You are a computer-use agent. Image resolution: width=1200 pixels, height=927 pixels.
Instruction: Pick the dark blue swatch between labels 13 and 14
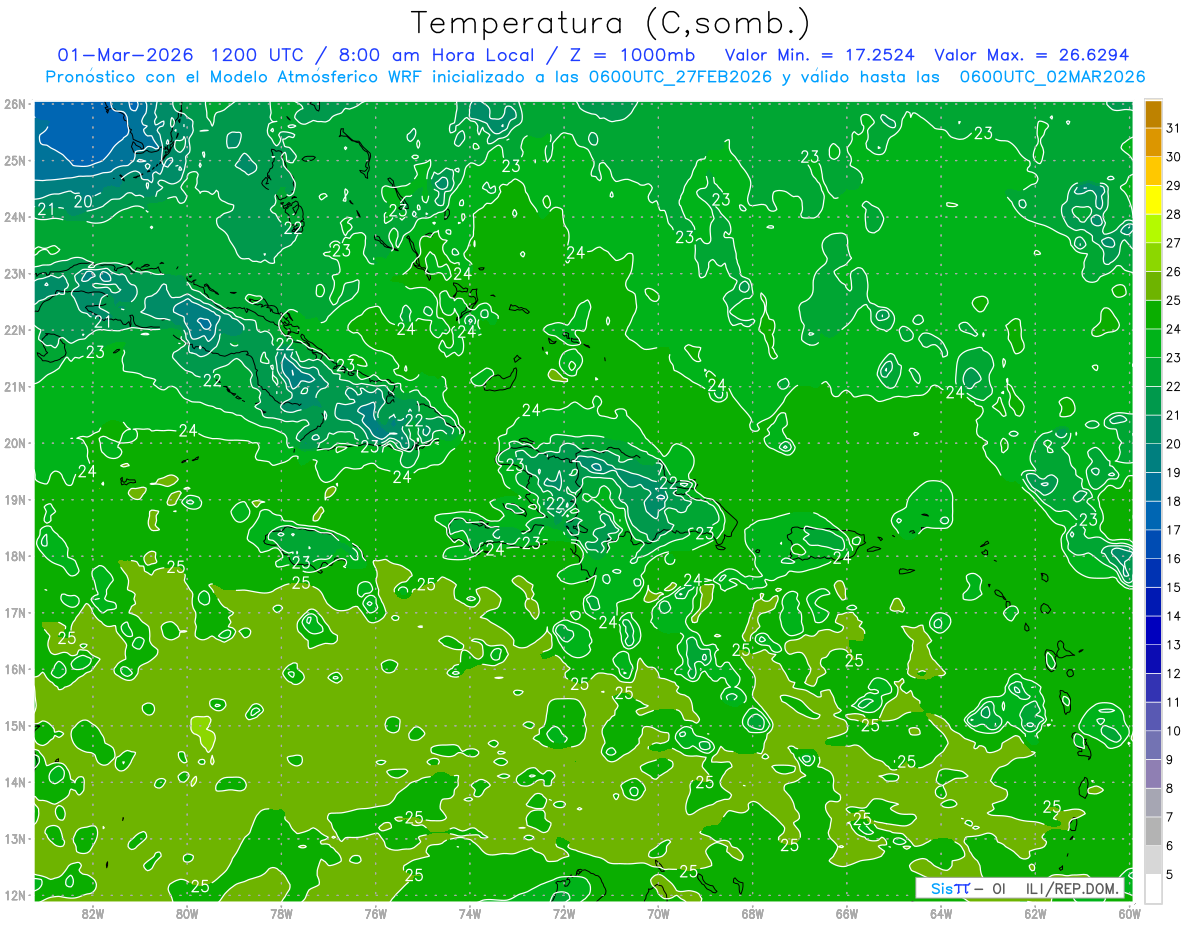tap(1153, 631)
